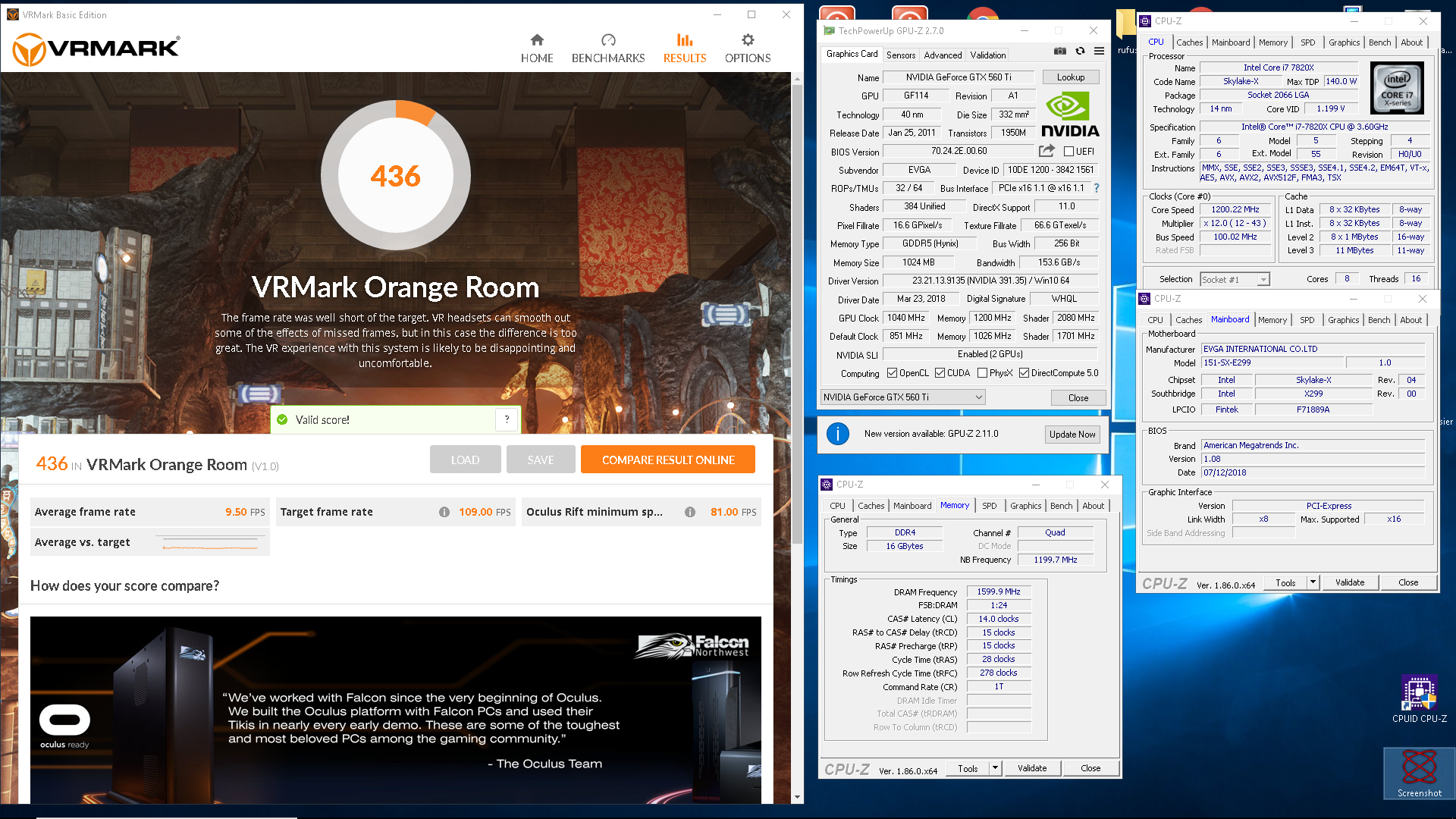The height and width of the screenshot is (819, 1456).
Task: Click the VRMark logo
Action: coord(96,49)
